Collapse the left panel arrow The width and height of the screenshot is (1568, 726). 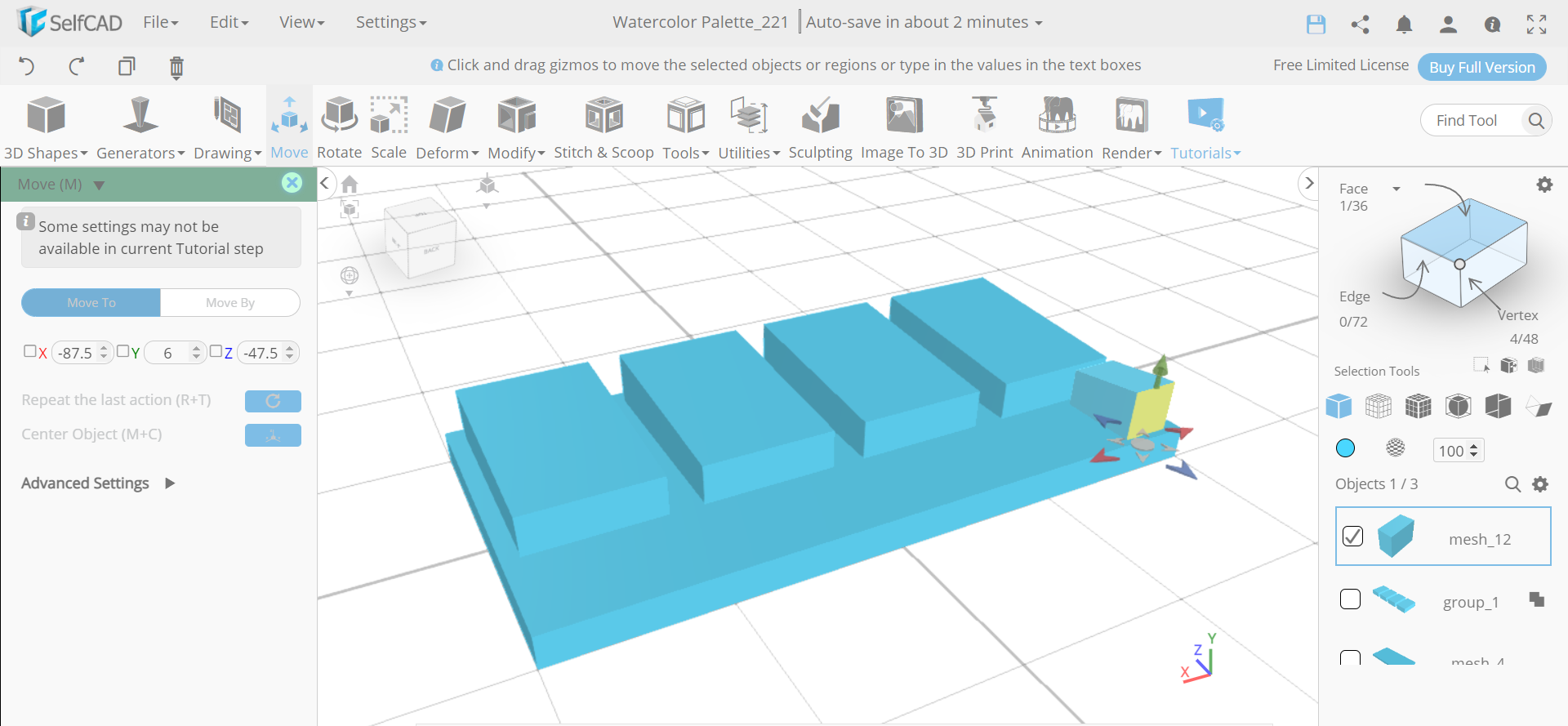tap(325, 183)
